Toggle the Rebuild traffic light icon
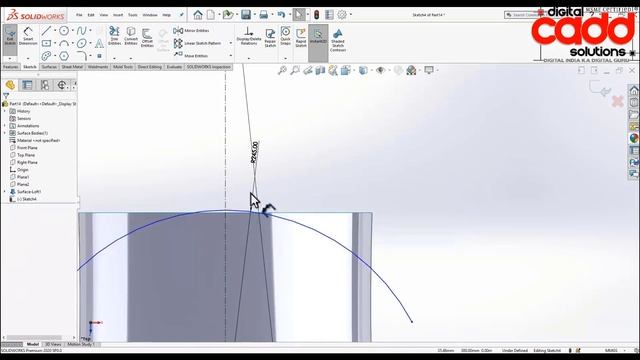Viewport: 640px width, 360px height. tap(316, 15)
